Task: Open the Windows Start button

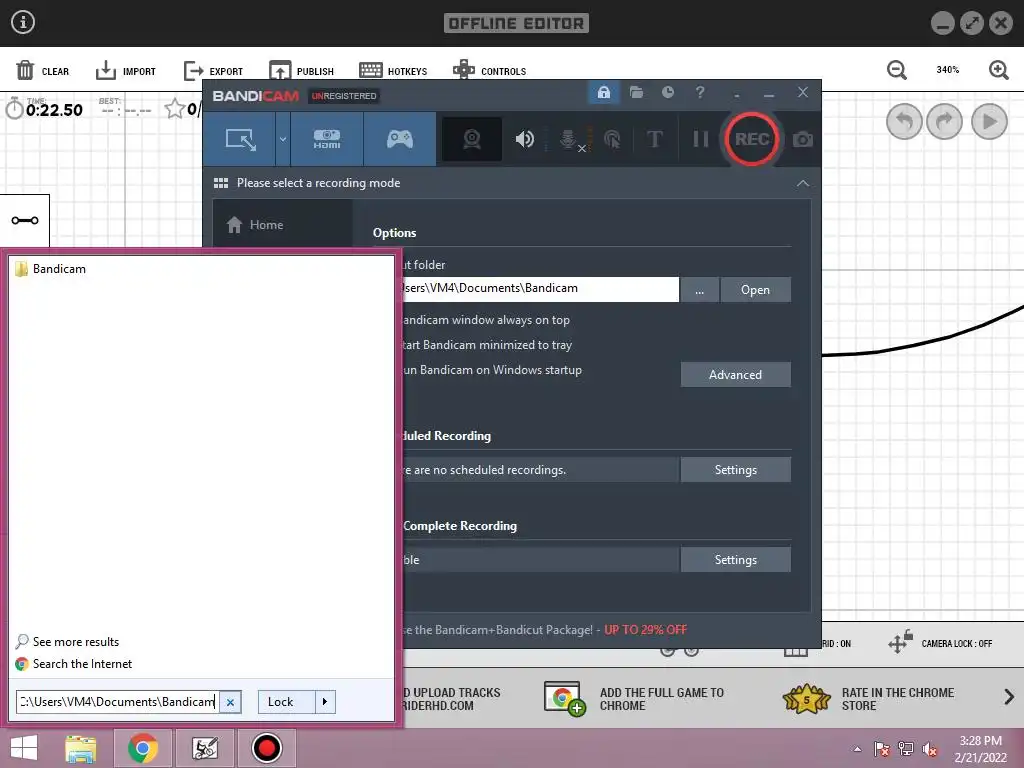Action: tap(24, 748)
